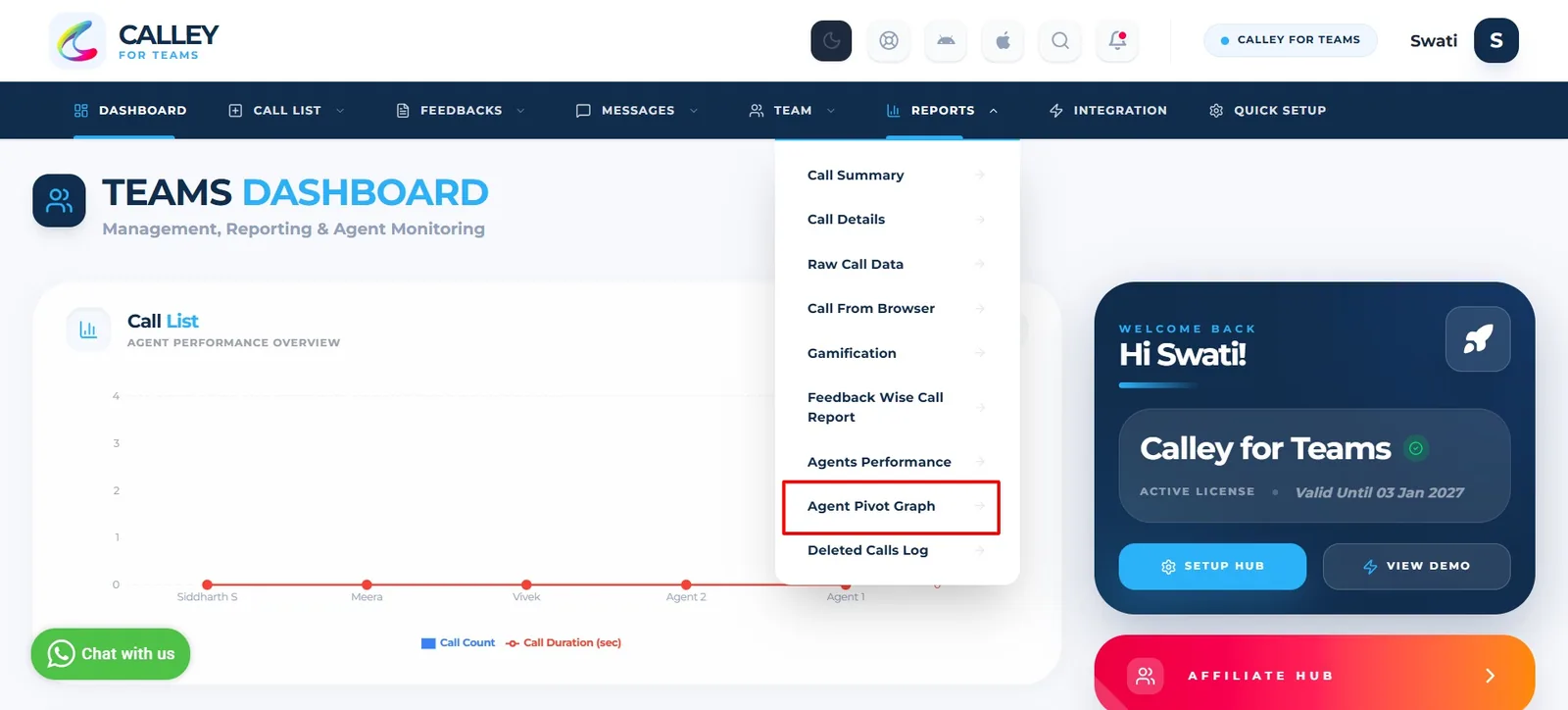
Task: Click the rocket icon in welcome card
Action: (x=1478, y=338)
